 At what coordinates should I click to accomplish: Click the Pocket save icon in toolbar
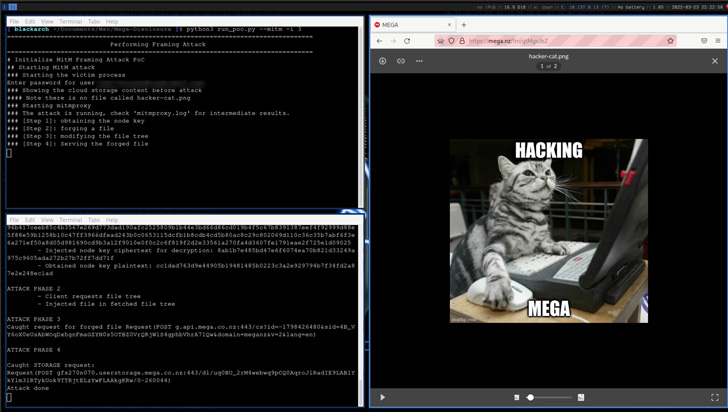703,41
